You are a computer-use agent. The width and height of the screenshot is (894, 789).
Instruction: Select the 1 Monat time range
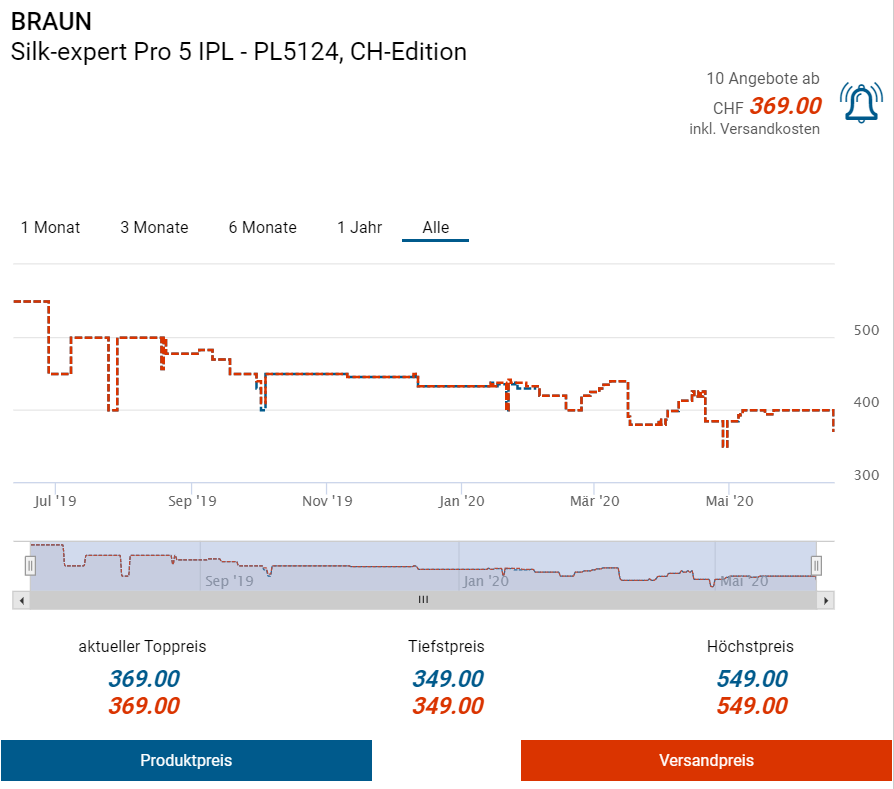50,228
